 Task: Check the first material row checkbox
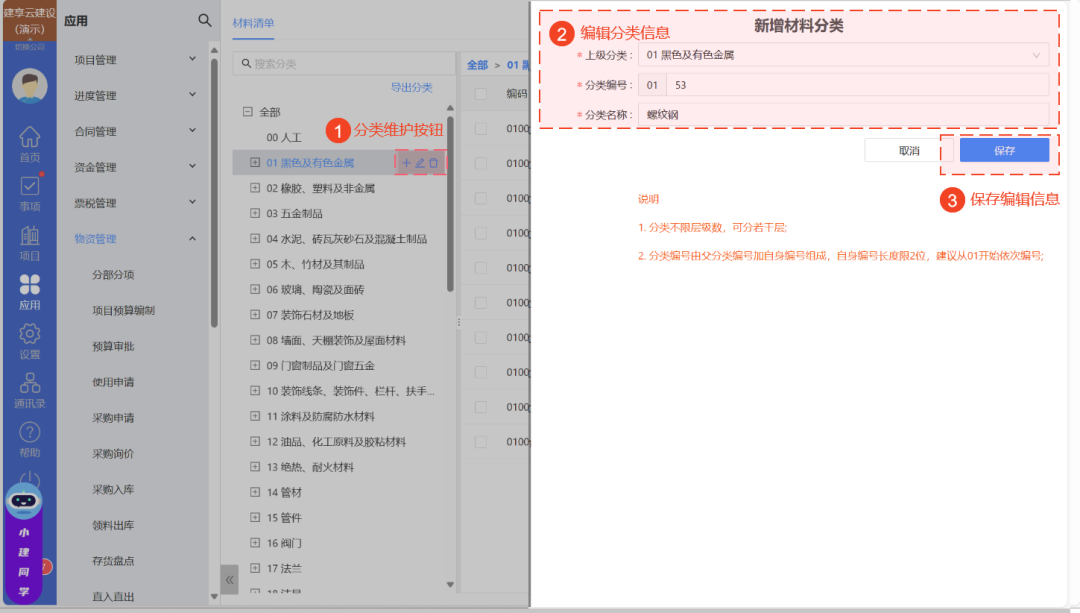481,129
